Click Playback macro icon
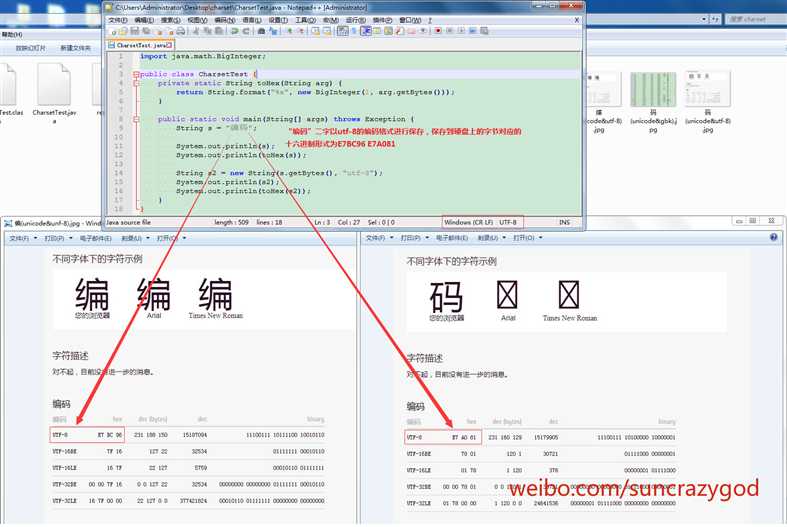The image size is (787, 527). (x=461, y=31)
